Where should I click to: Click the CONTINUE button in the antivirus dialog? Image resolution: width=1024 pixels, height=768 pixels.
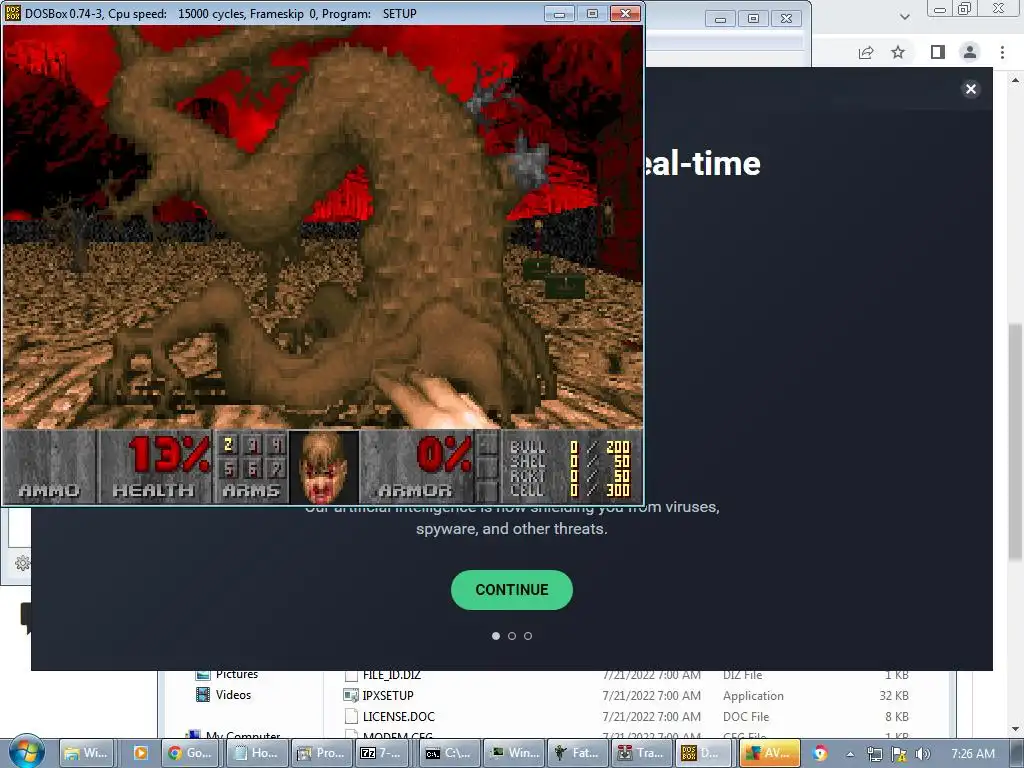pyautogui.click(x=511, y=590)
